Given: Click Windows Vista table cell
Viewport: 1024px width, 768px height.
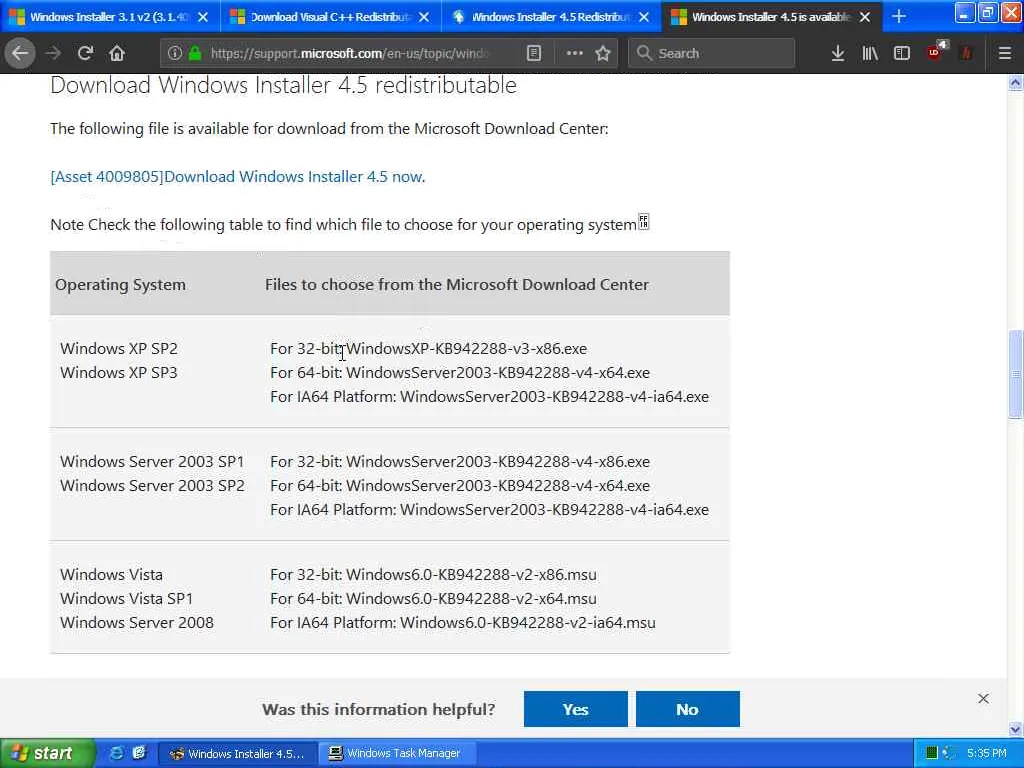Looking at the screenshot, I should [x=112, y=575].
